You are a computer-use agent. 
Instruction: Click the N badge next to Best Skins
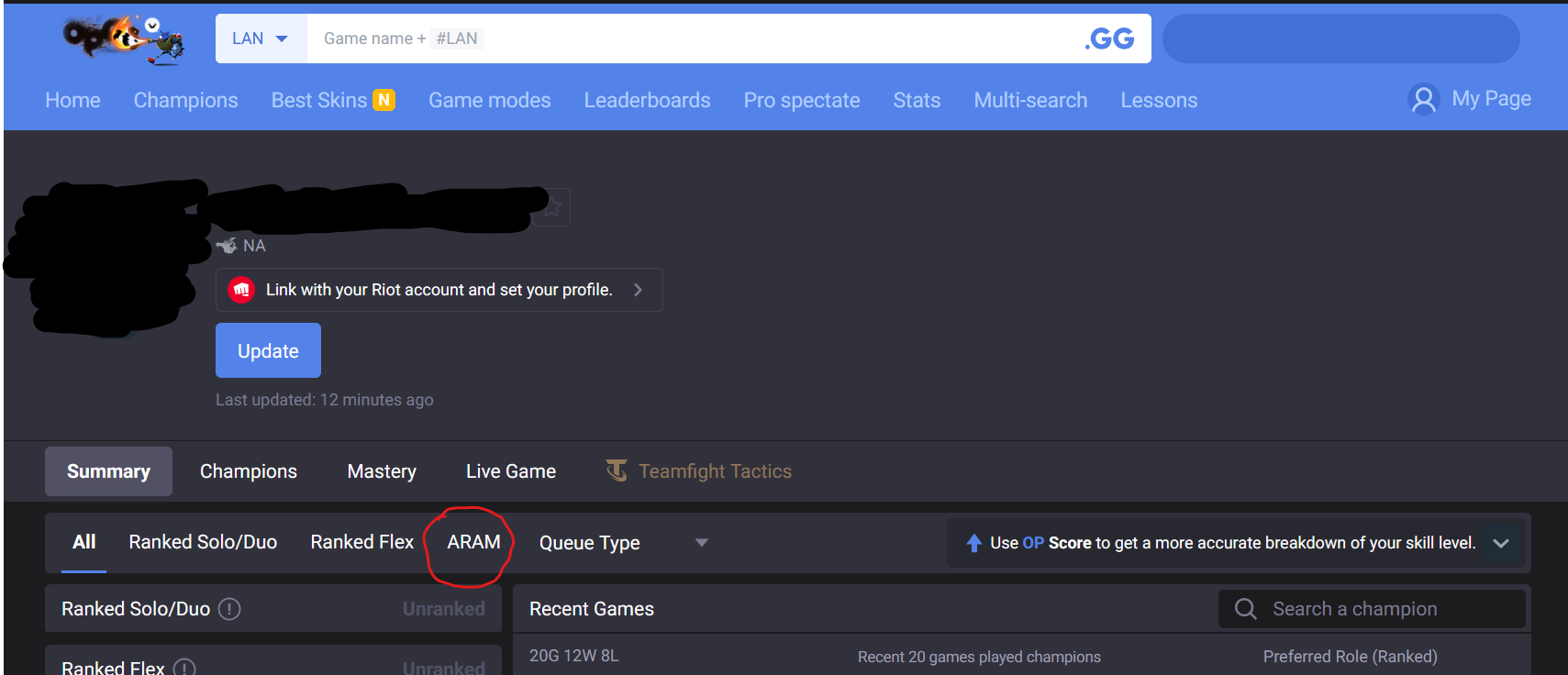click(384, 100)
